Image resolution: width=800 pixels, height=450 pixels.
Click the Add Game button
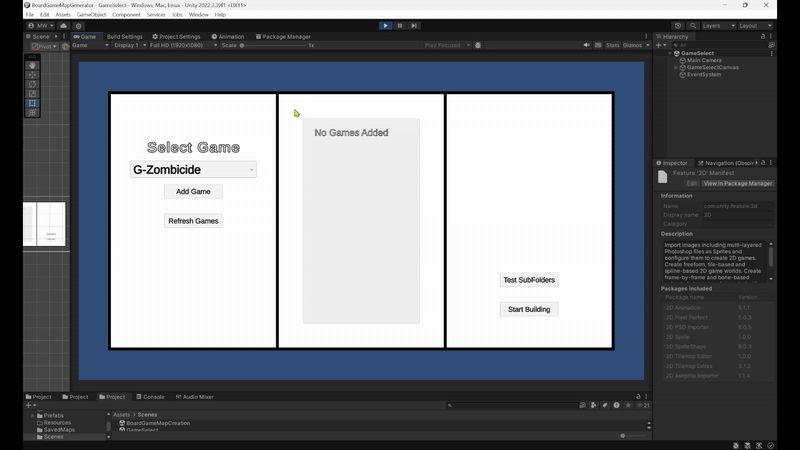tap(193, 191)
